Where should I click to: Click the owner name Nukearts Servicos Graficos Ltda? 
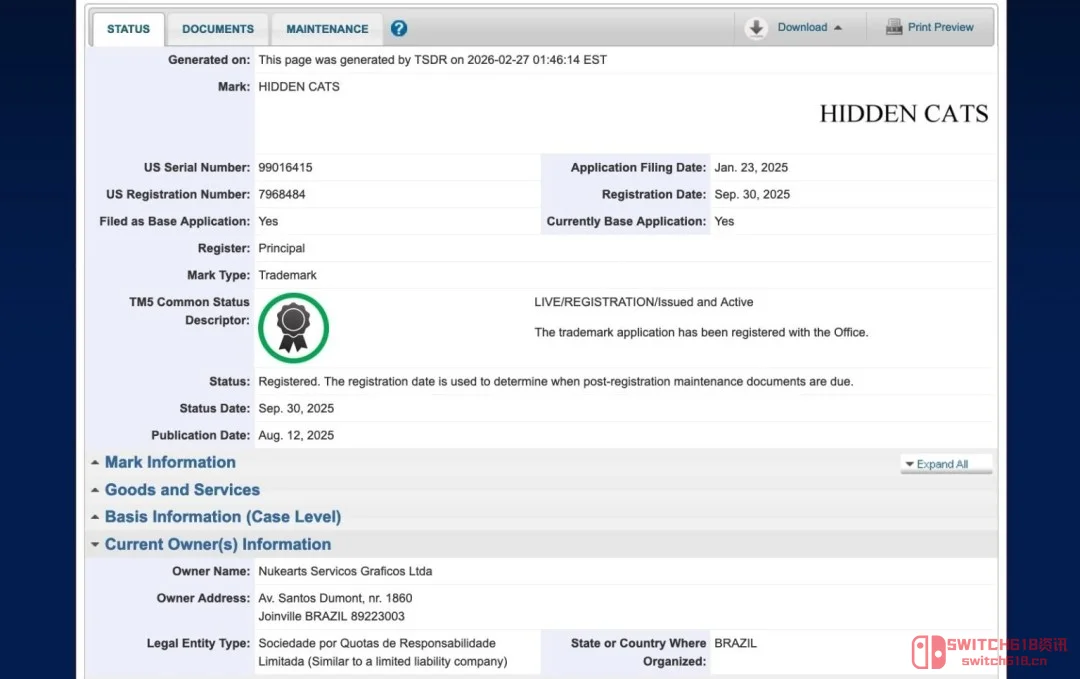click(345, 571)
